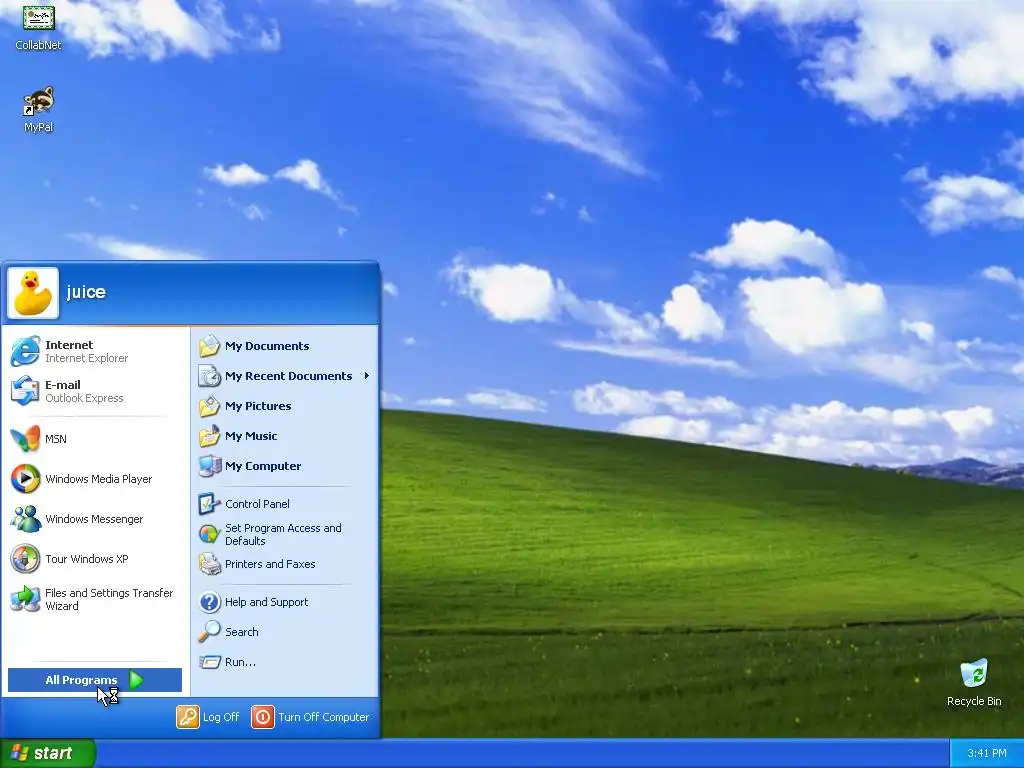The image size is (1024, 768).
Task: Open the Control Panel icon
Action: [210, 504]
